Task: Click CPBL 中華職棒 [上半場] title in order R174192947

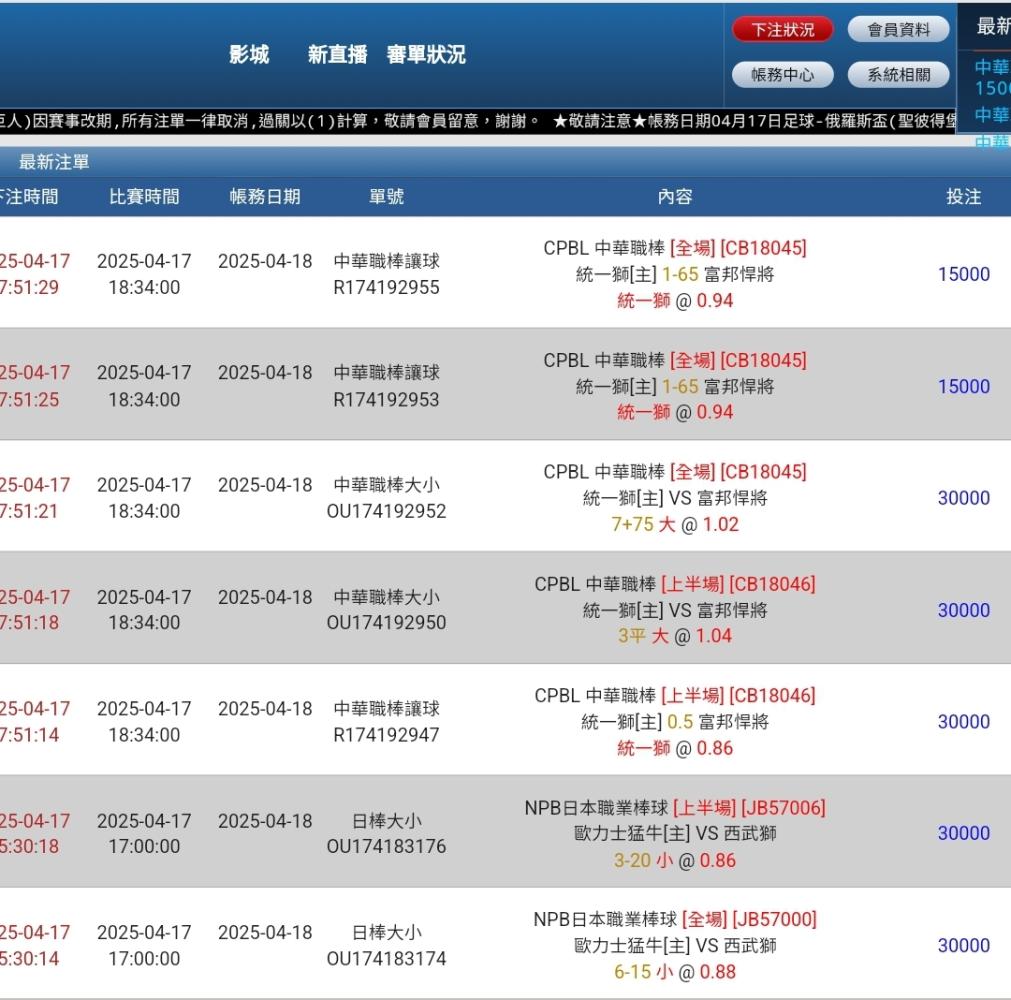Action: point(674,696)
